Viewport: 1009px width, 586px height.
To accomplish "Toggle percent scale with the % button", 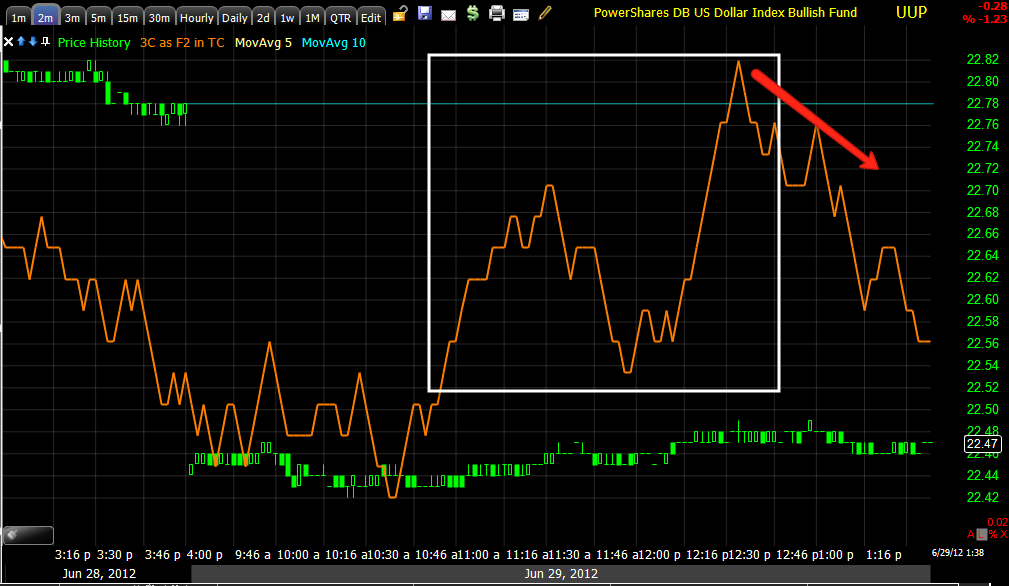I will (x=993, y=534).
